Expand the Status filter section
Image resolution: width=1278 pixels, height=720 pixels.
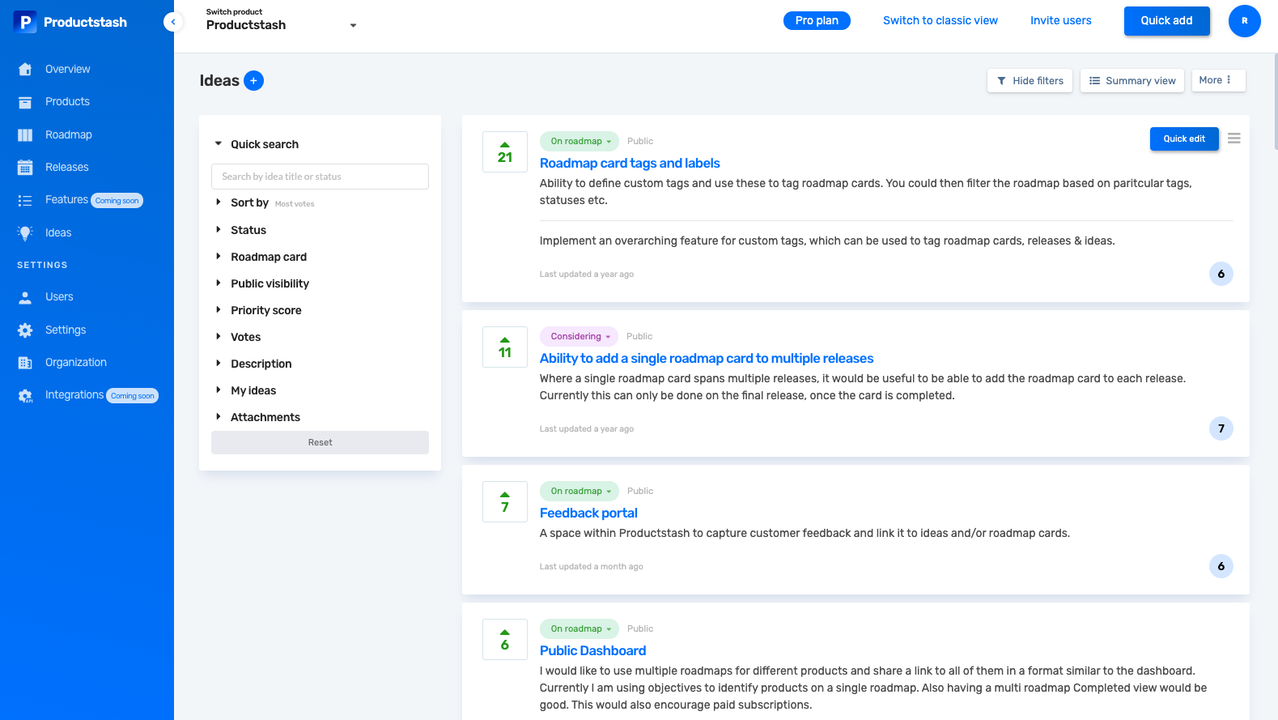(x=248, y=230)
